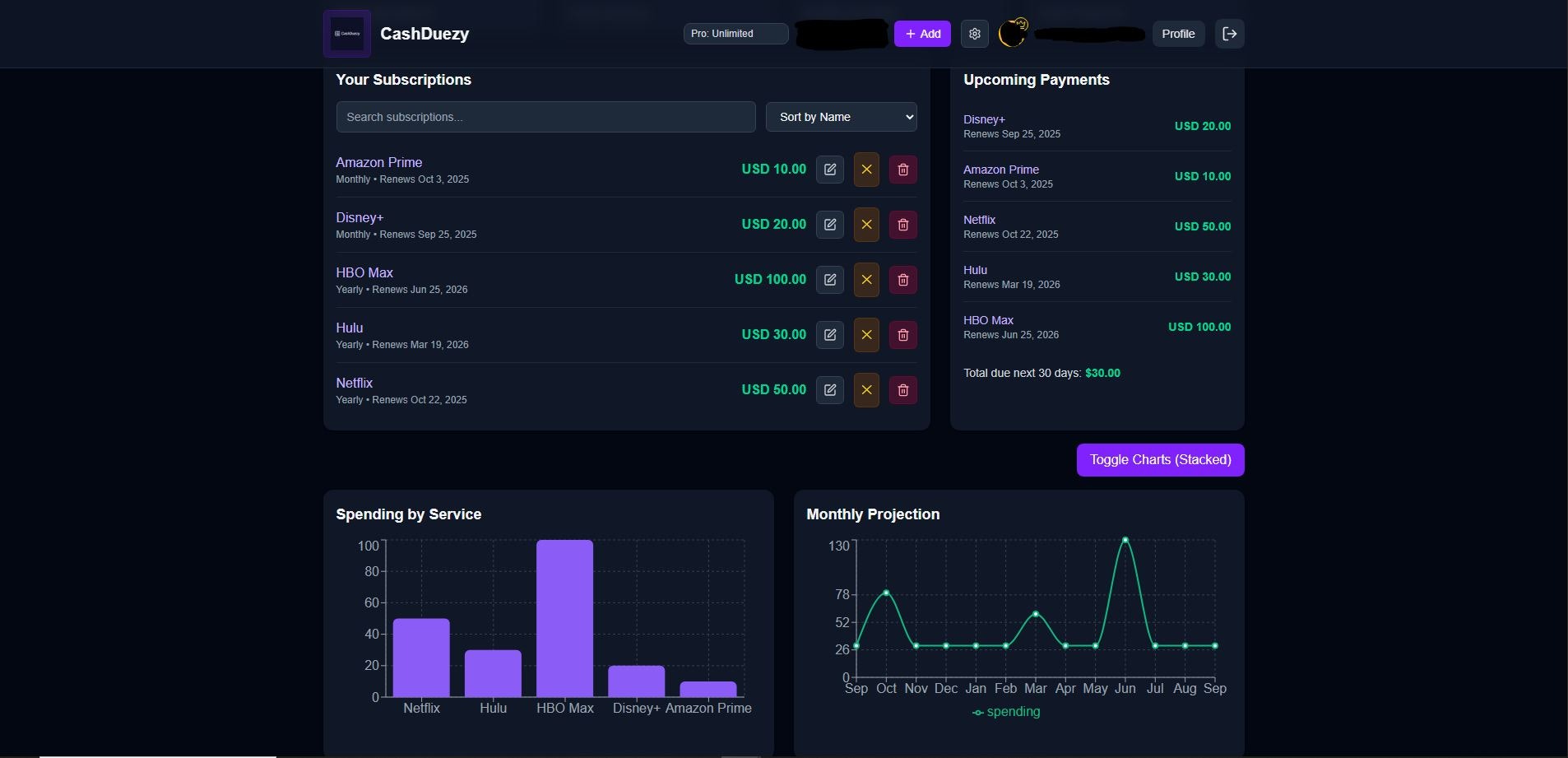Click the October point on Monthly Projection
The width and height of the screenshot is (1568, 758).
[886, 593]
